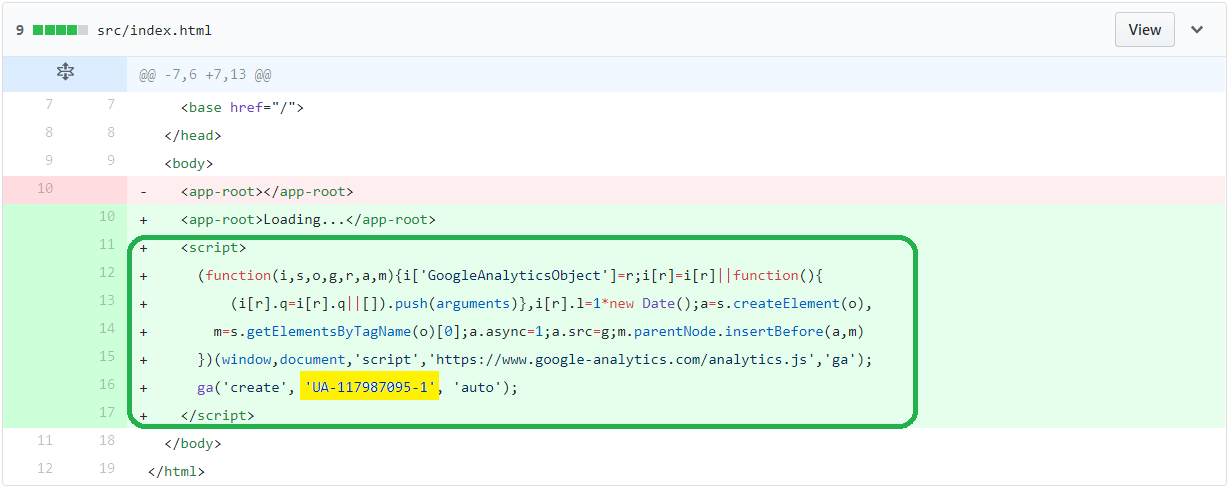Click the added app-root Loading... line
Image resolution: width=1228 pixels, height=489 pixels.
pos(308,219)
